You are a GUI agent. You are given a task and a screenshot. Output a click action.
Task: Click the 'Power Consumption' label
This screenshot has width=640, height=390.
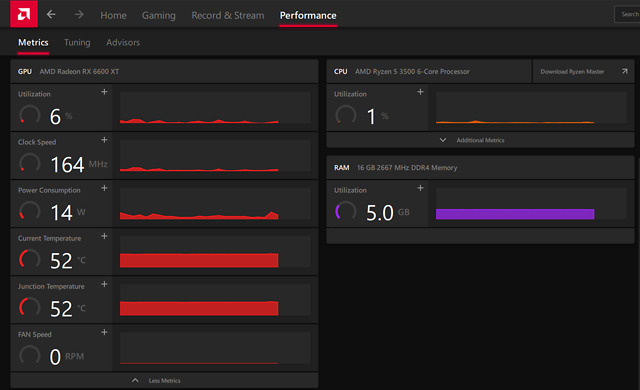(49, 191)
